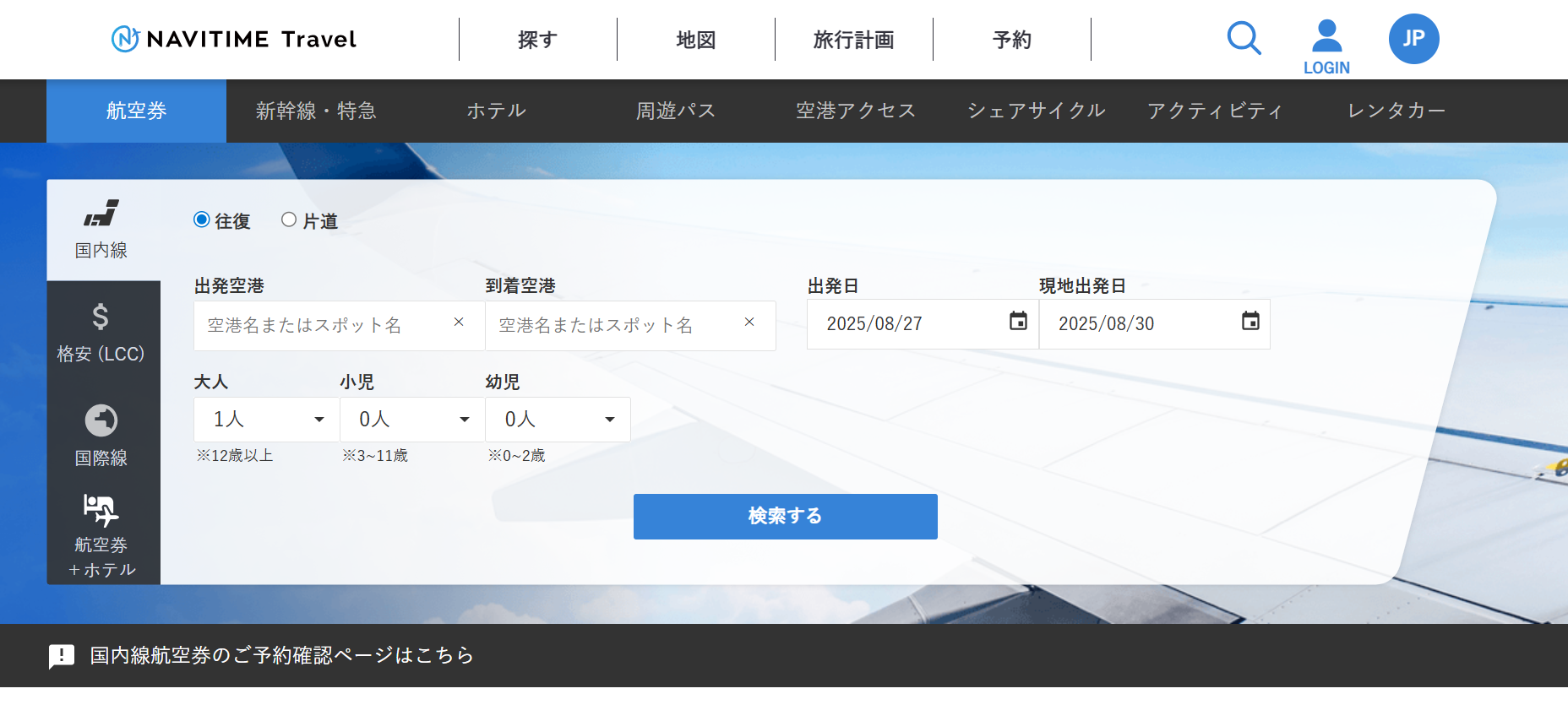The width and height of the screenshot is (1568, 721).
Task: Select the 往復 round-trip radio button
Action: click(x=201, y=220)
